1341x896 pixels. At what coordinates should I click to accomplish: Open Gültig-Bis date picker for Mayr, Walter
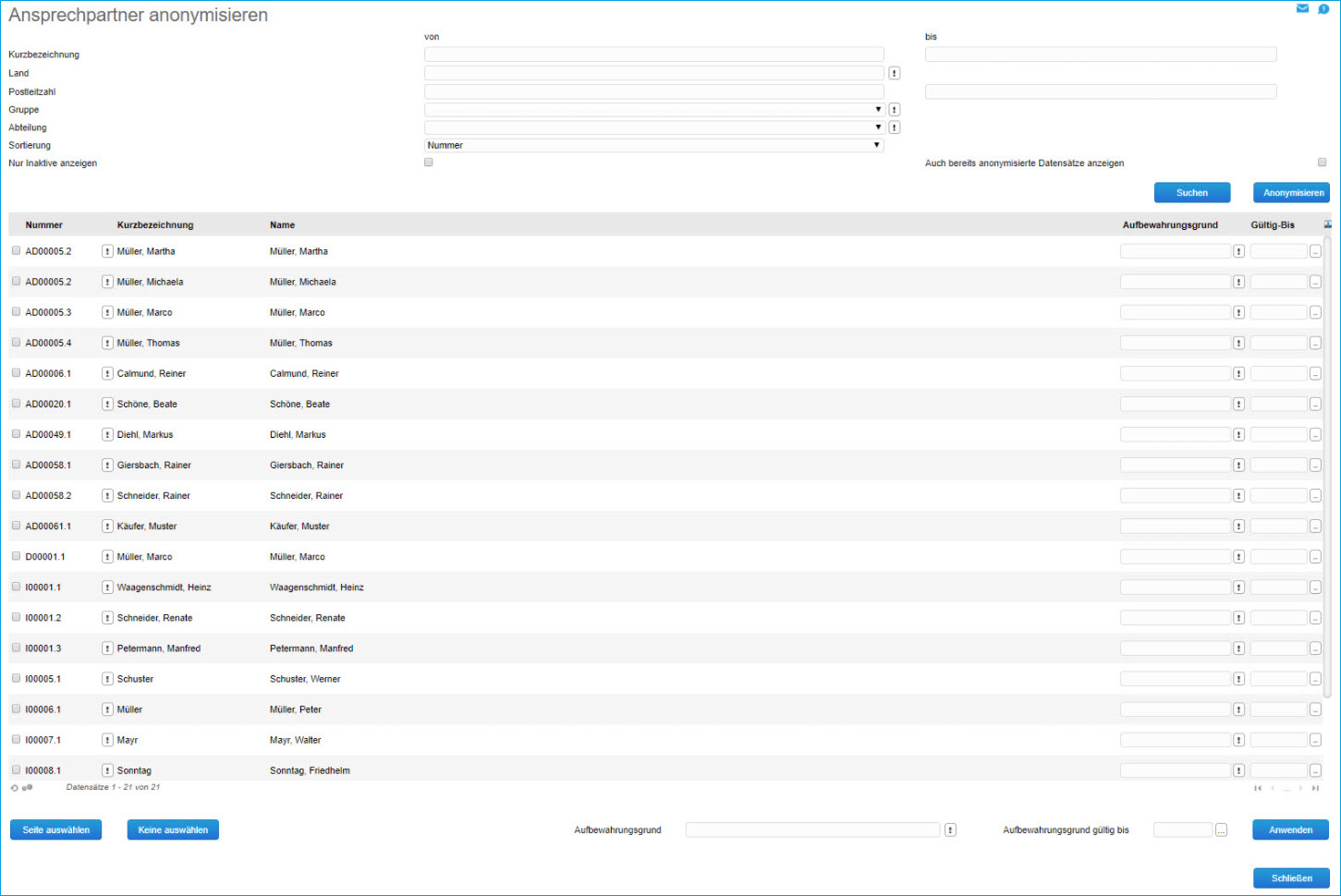coord(1315,740)
